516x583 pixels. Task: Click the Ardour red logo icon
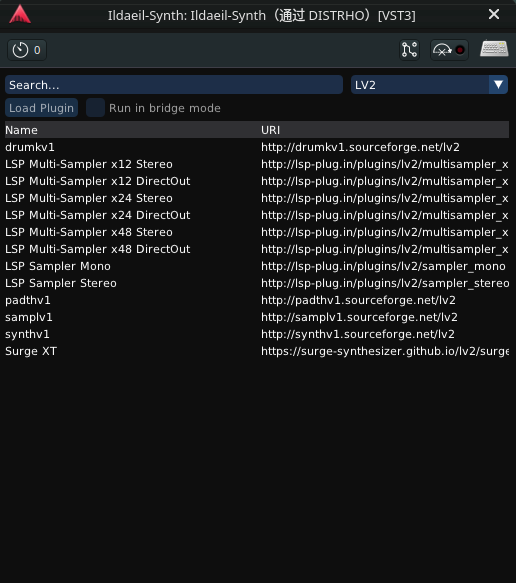point(20,15)
